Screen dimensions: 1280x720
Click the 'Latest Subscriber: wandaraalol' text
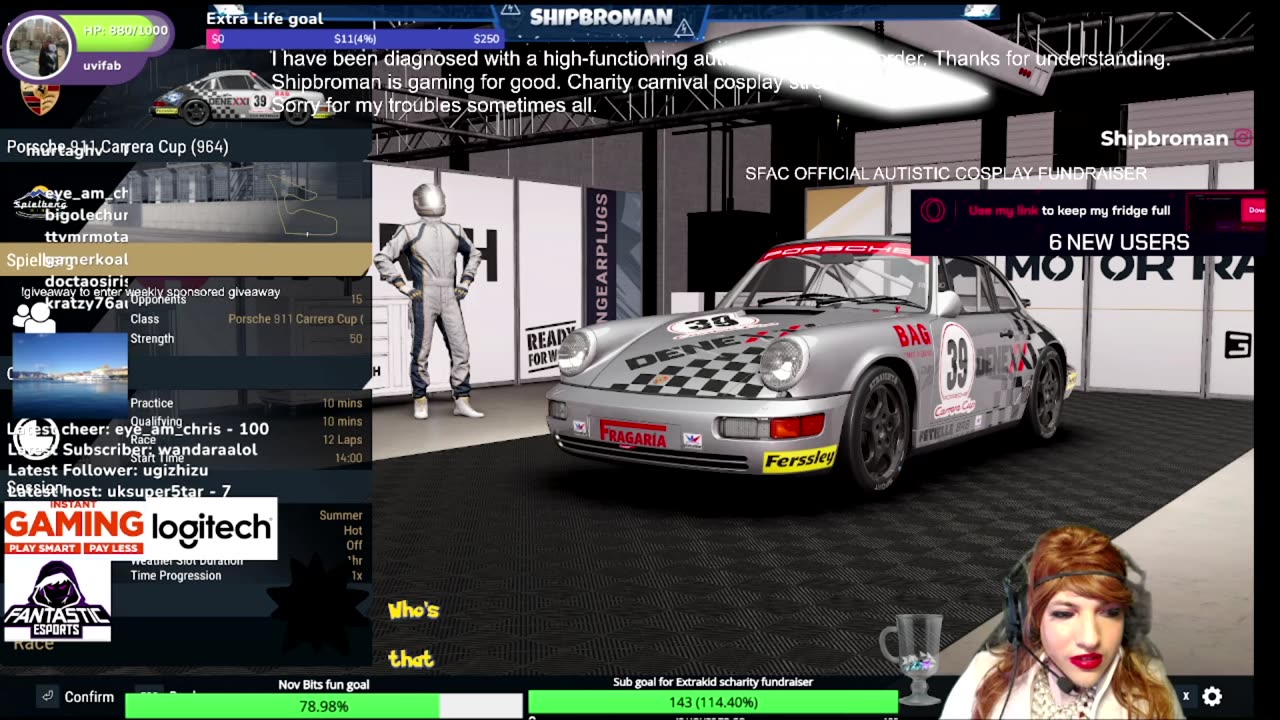[132, 450]
